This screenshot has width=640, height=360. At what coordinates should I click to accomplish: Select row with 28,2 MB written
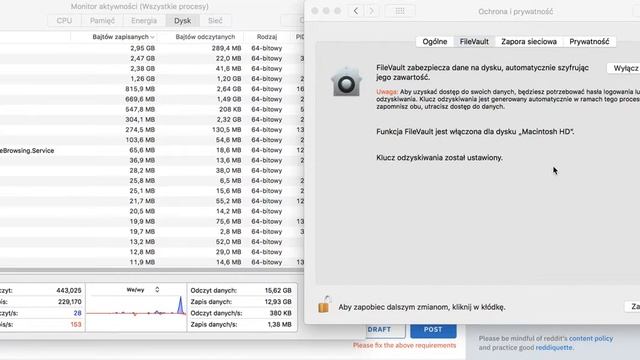(152, 171)
